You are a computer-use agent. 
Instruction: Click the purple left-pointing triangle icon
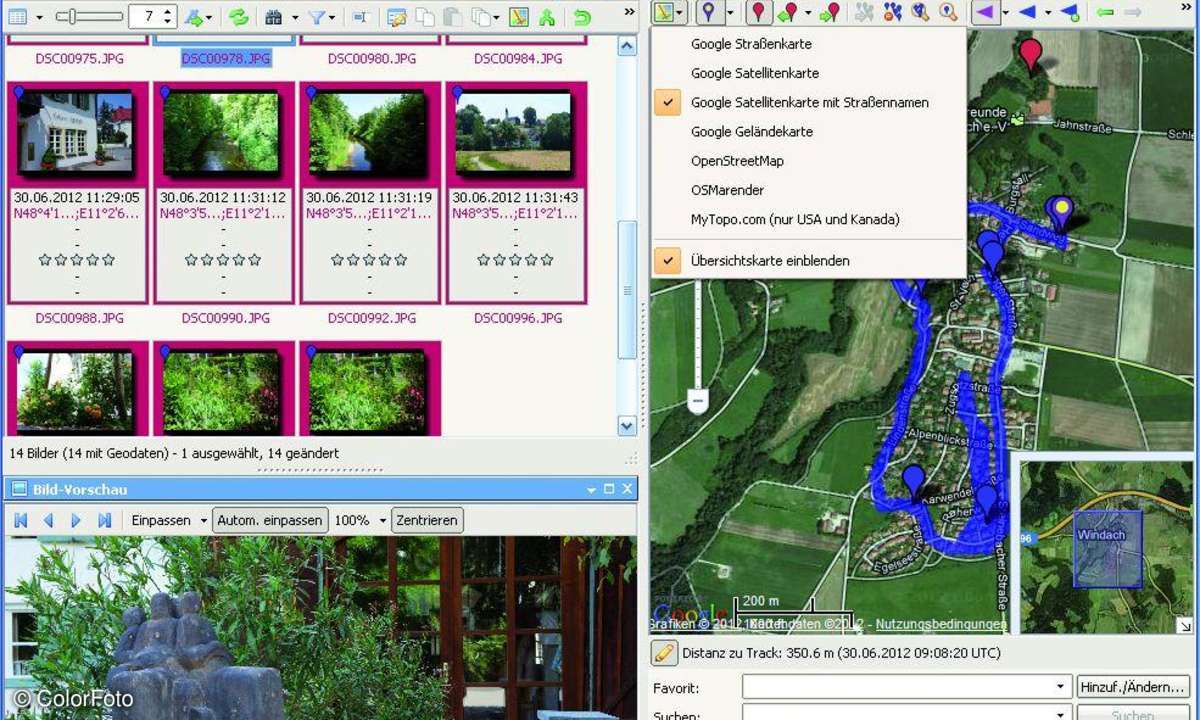click(985, 13)
